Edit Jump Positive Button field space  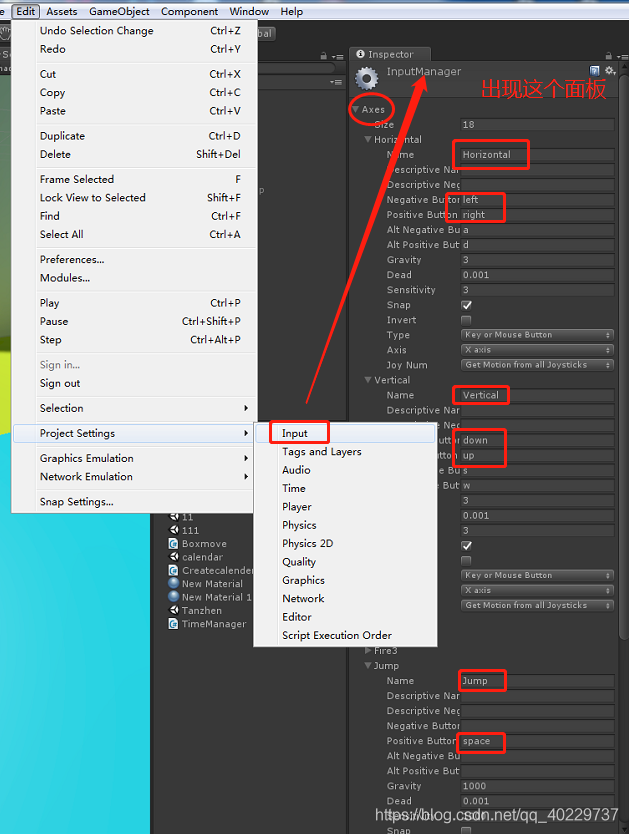click(x=537, y=741)
